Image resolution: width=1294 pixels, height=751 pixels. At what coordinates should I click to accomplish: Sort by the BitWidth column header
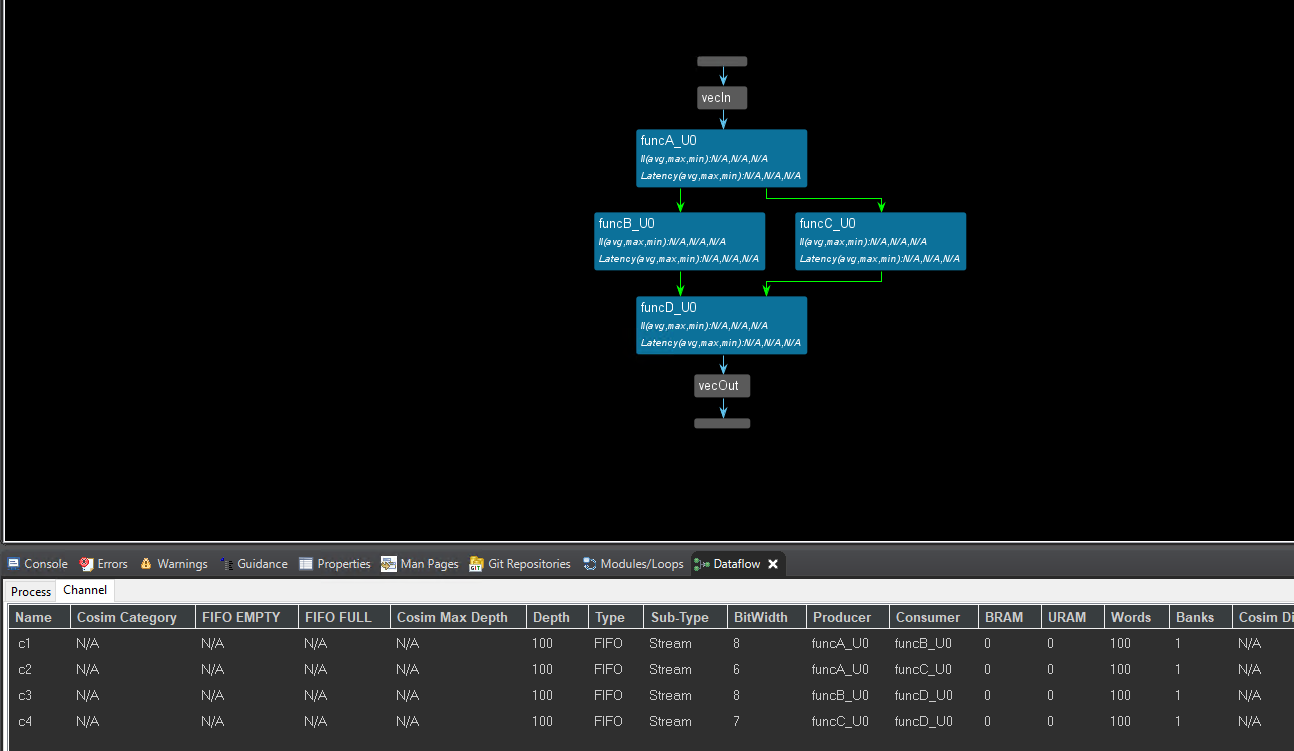point(766,617)
